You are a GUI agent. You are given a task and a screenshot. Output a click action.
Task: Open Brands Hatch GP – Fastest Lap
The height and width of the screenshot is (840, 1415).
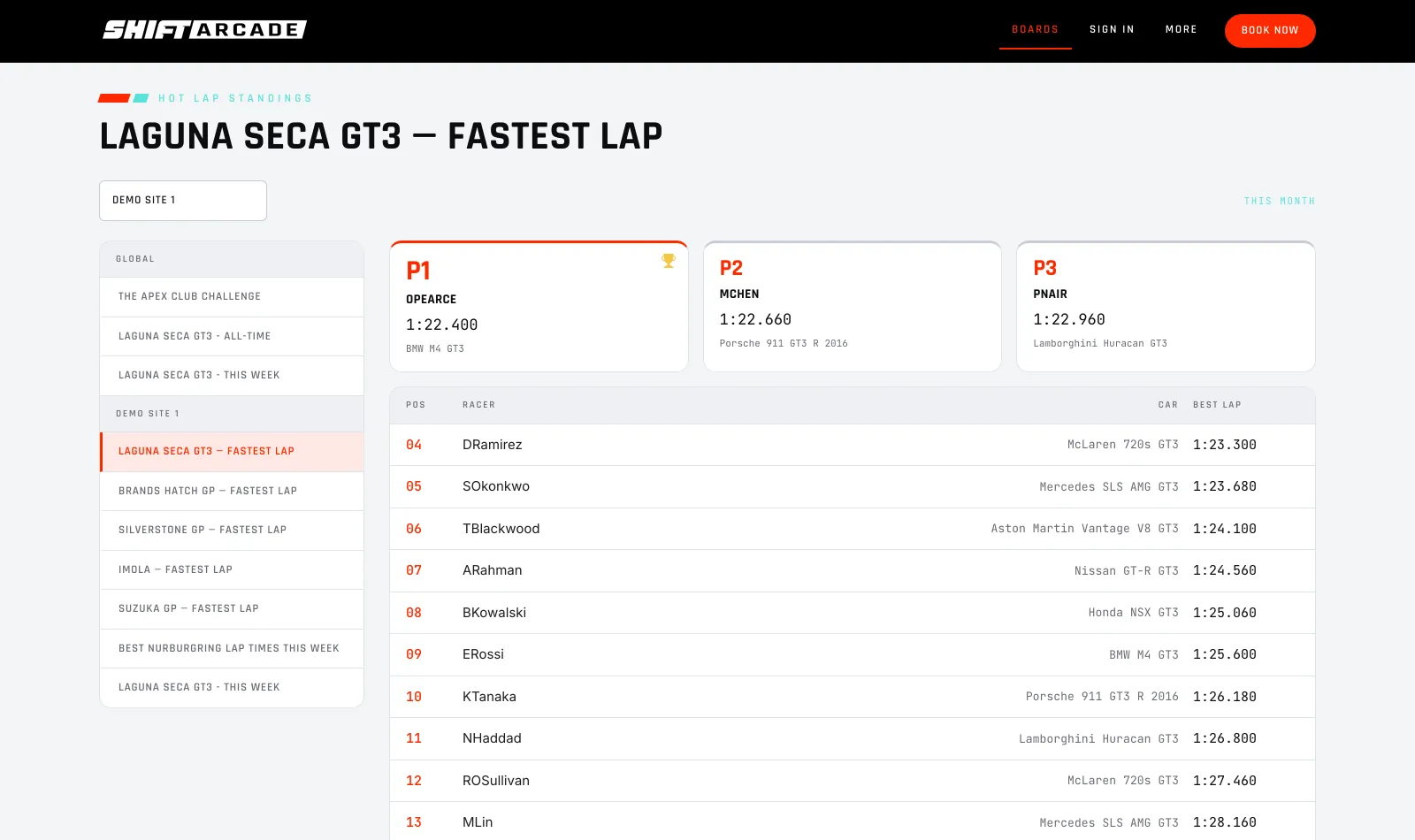point(232,492)
